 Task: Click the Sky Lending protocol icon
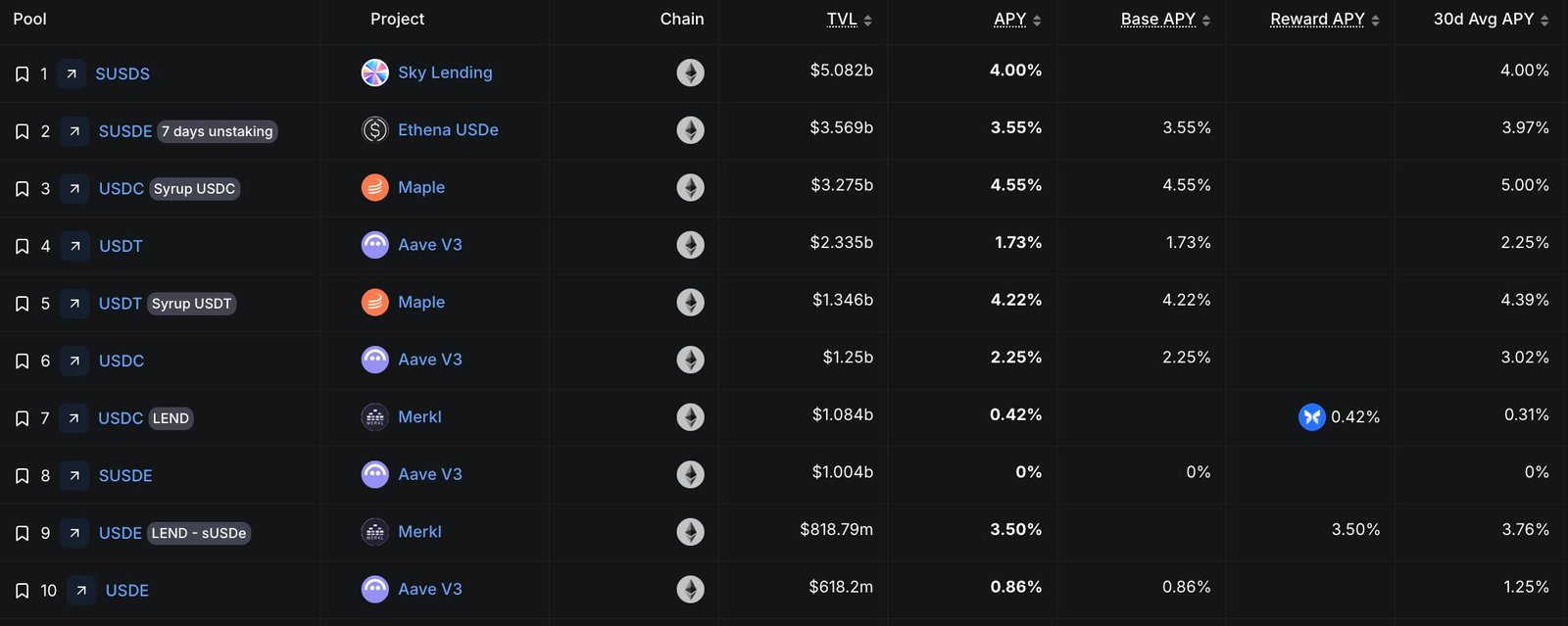pyautogui.click(x=374, y=72)
